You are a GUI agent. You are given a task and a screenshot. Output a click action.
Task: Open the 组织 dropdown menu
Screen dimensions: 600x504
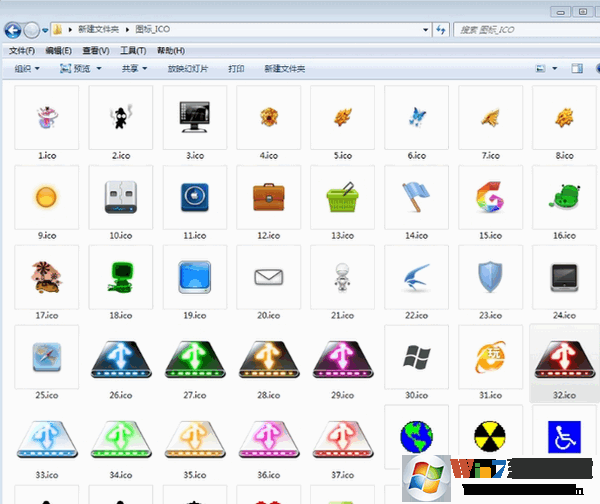(x=27, y=69)
